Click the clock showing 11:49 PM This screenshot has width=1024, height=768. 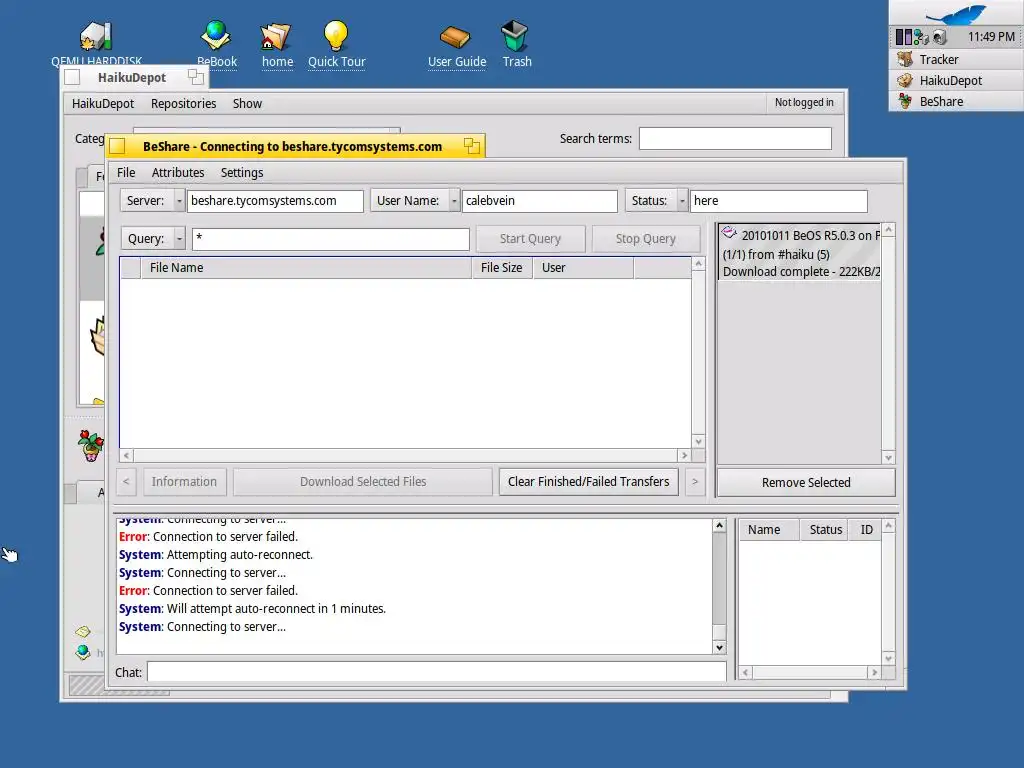click(x=991, y=37)
